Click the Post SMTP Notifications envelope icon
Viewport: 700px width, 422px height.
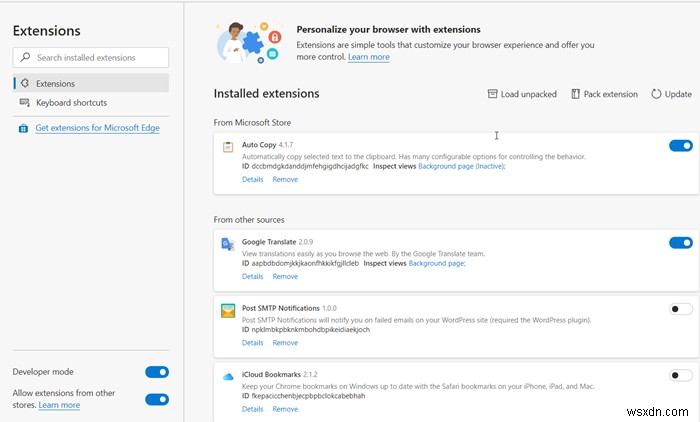(x=228, y=310)
